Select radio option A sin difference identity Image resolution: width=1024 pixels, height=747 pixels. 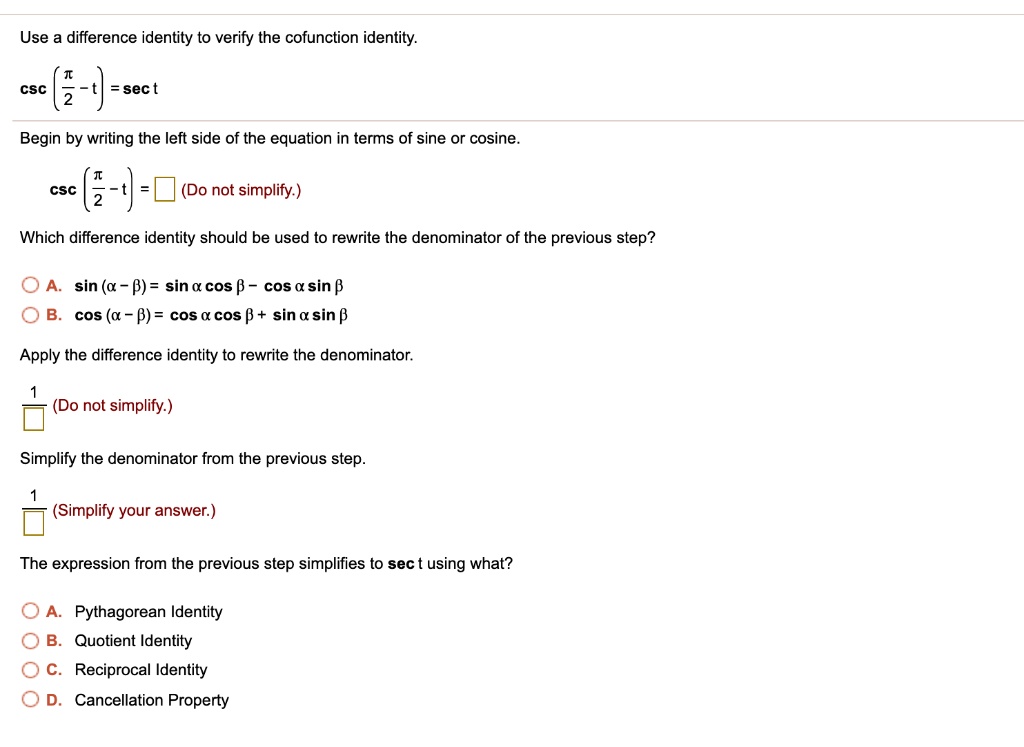(x=30, y=285)
